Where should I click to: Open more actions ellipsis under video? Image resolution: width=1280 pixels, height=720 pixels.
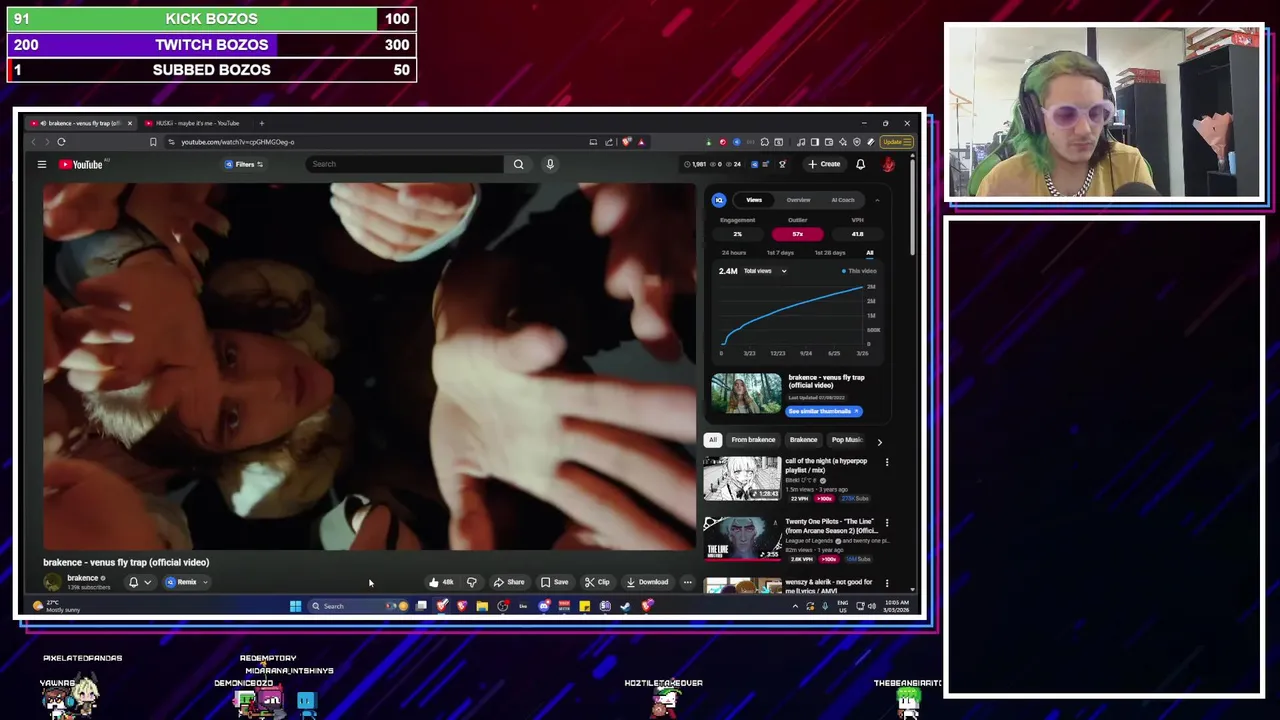point(687,582)
